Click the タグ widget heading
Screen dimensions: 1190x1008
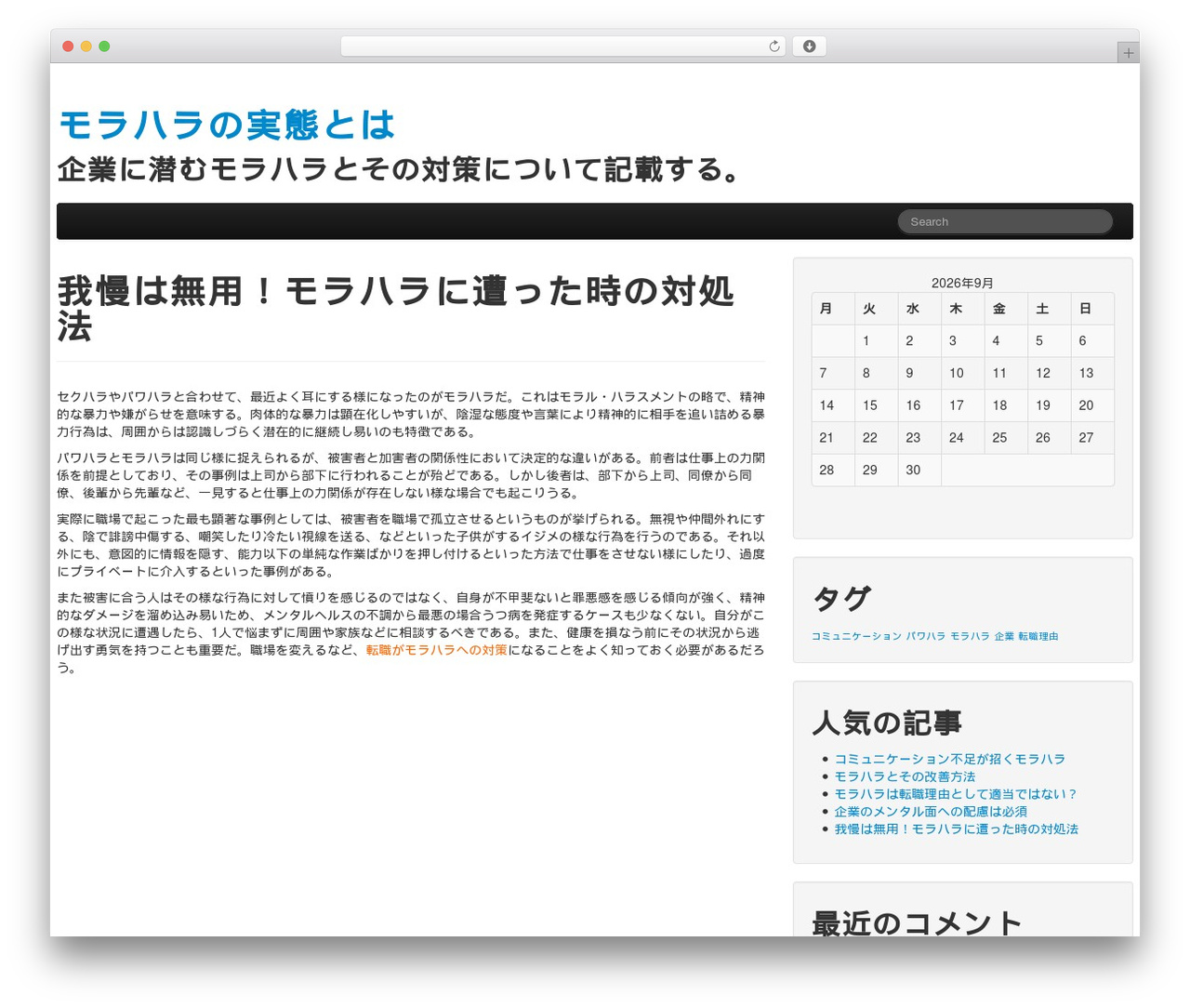pyautogui.click(x=841, y=599)
